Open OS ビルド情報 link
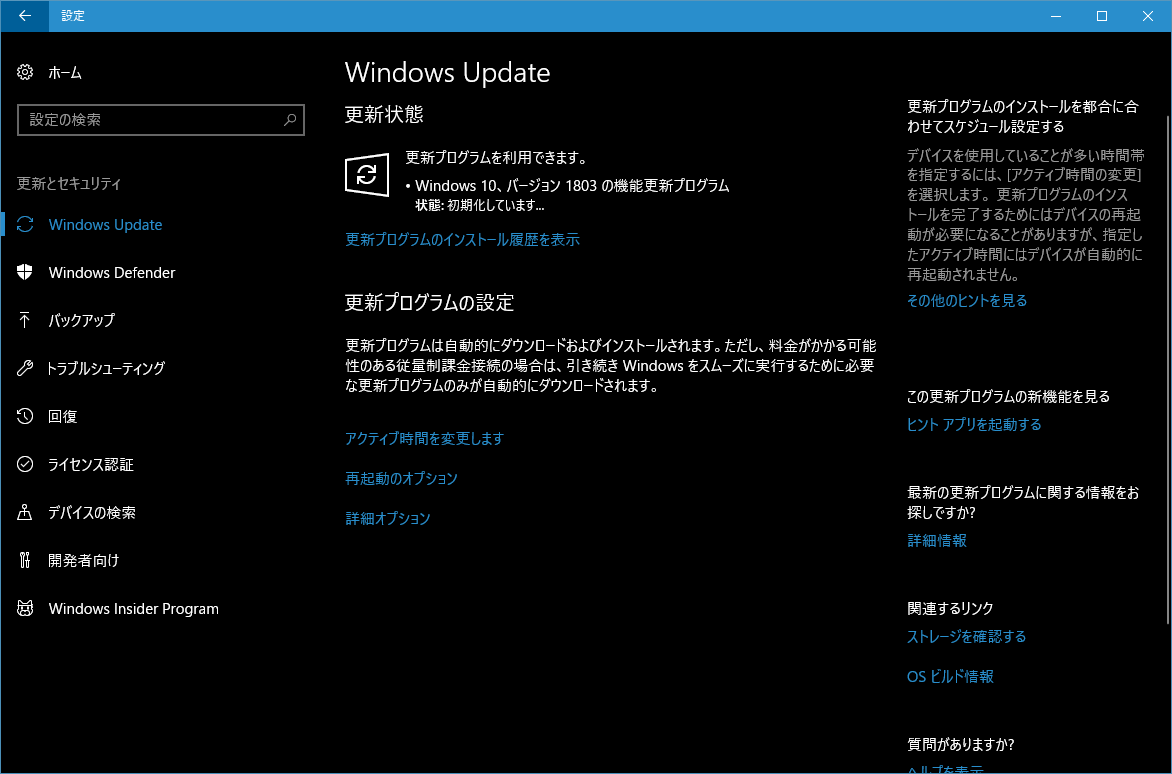Screen dimensions: 1172x774 950,677
